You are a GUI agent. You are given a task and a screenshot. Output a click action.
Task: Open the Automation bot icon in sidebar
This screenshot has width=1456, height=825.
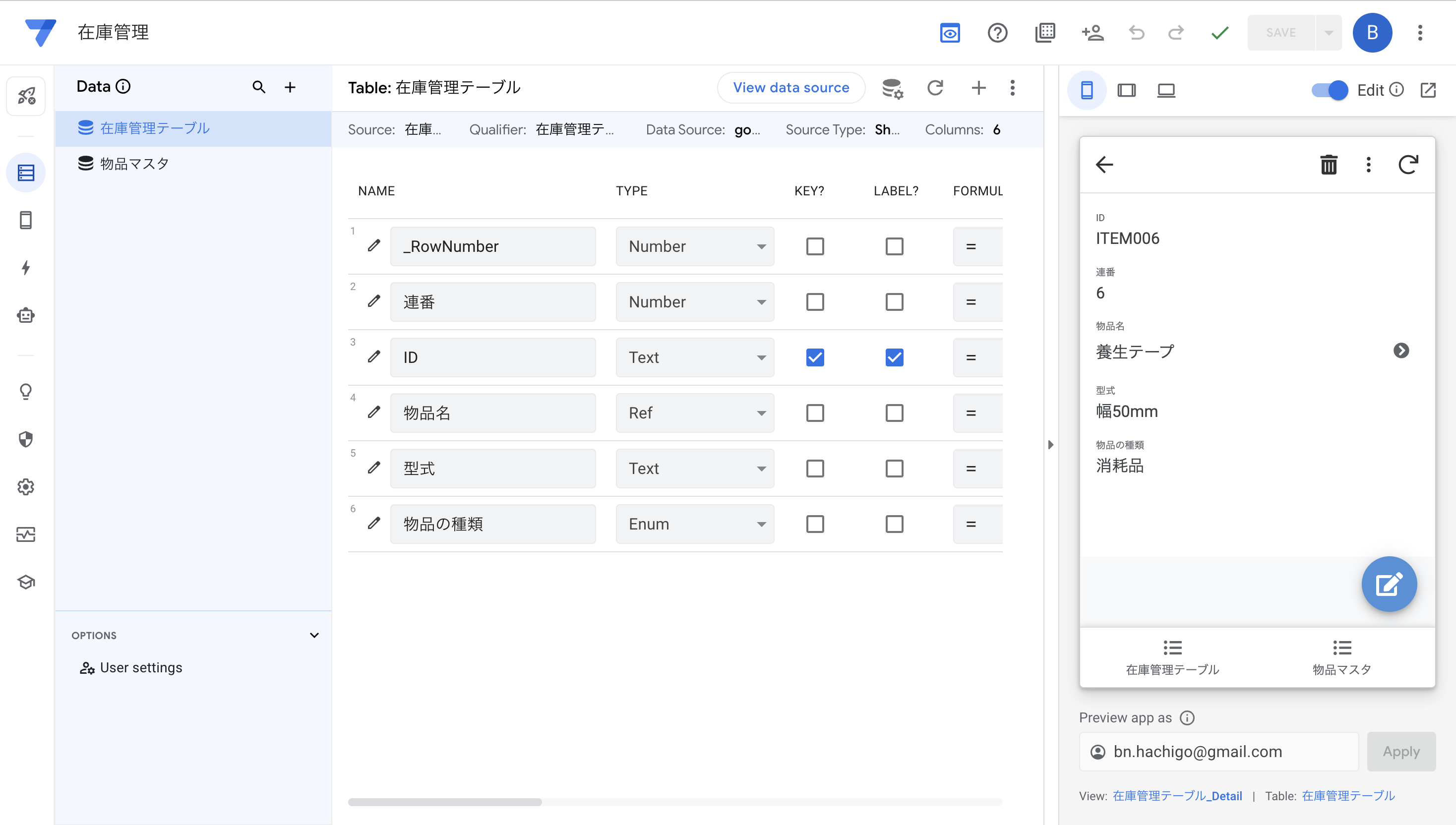pos(25,316)
